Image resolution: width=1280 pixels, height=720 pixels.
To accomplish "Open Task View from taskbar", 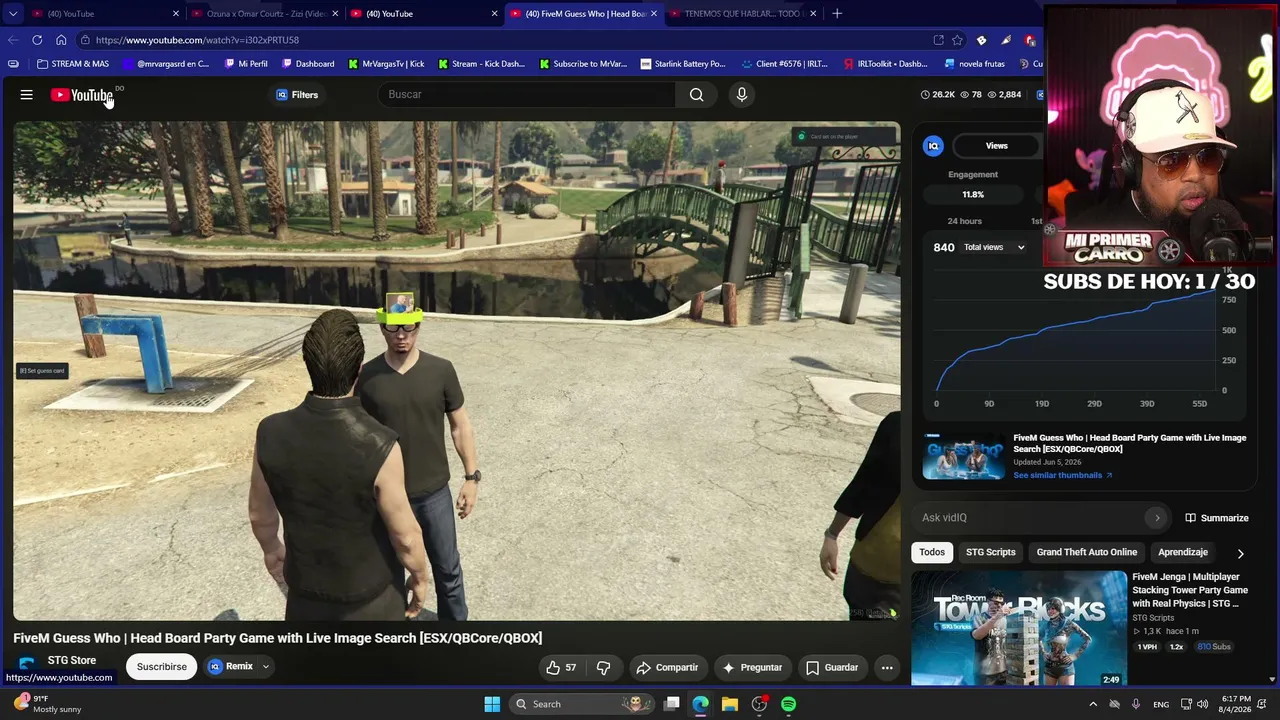I will 671,704.
